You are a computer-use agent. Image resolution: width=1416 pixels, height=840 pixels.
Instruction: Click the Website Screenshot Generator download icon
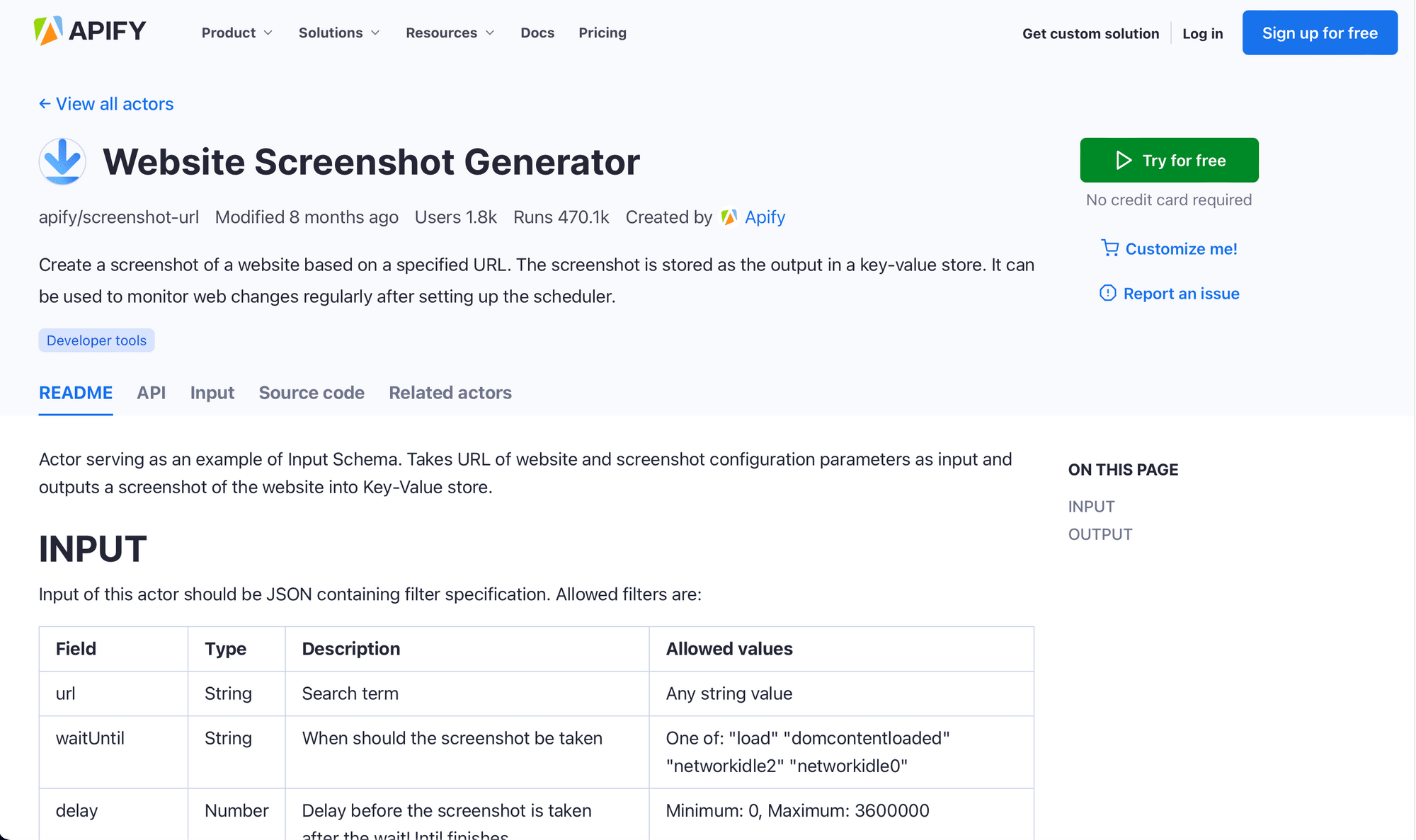[x=63, y=161]
